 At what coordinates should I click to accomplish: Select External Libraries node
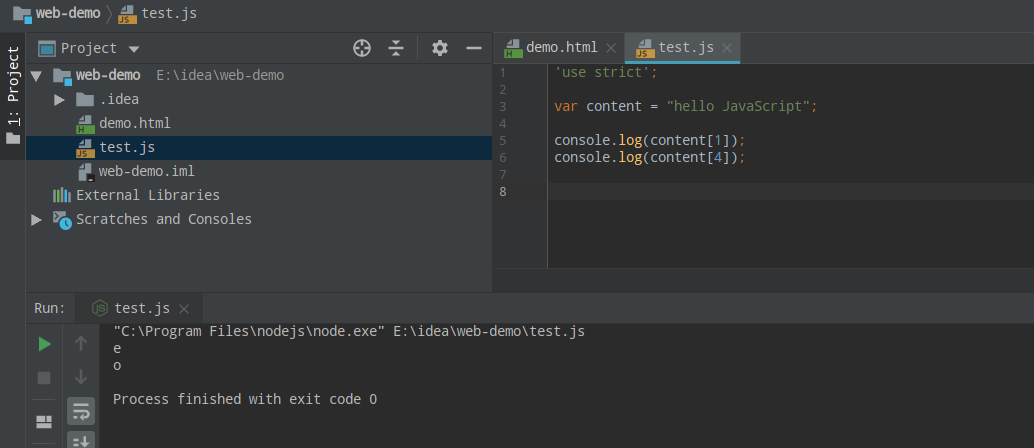pos(148,195)
